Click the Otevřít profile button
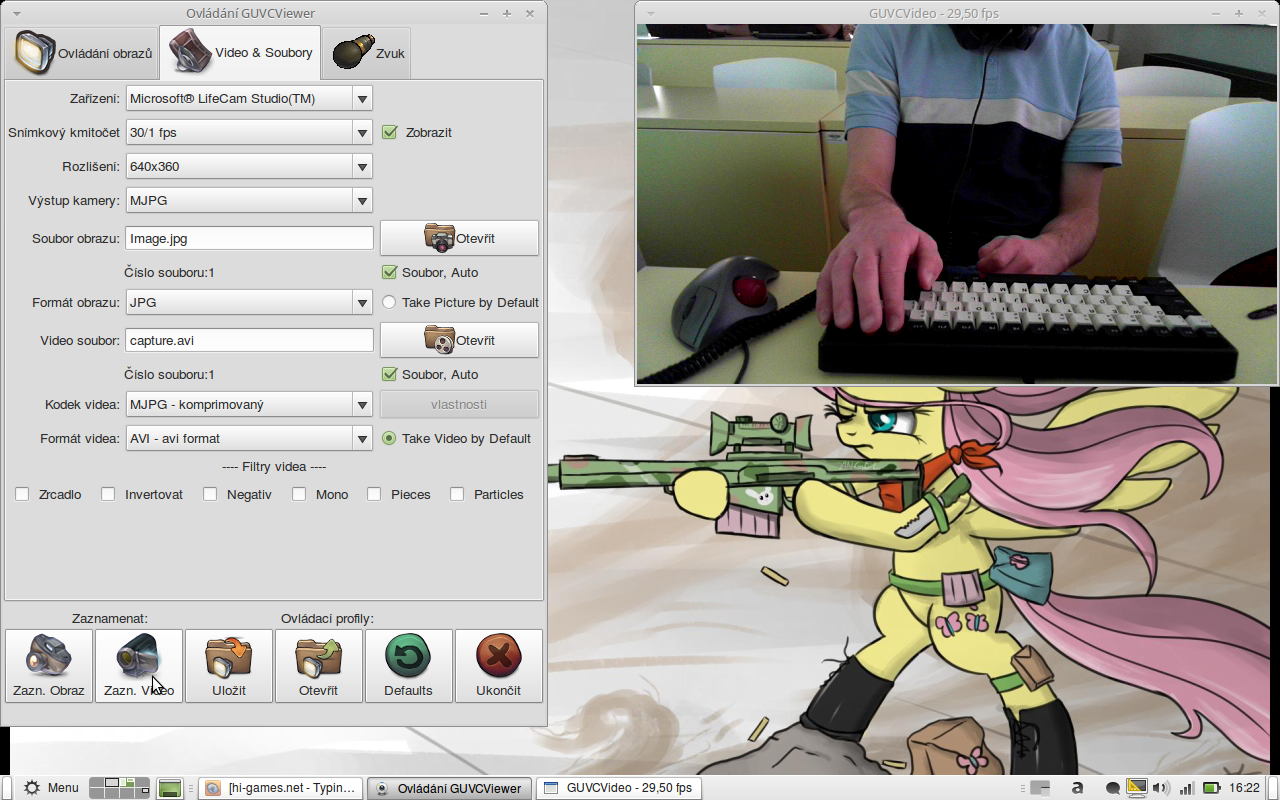This screenshot has width=1280, height=800. (x=319, y=666)
